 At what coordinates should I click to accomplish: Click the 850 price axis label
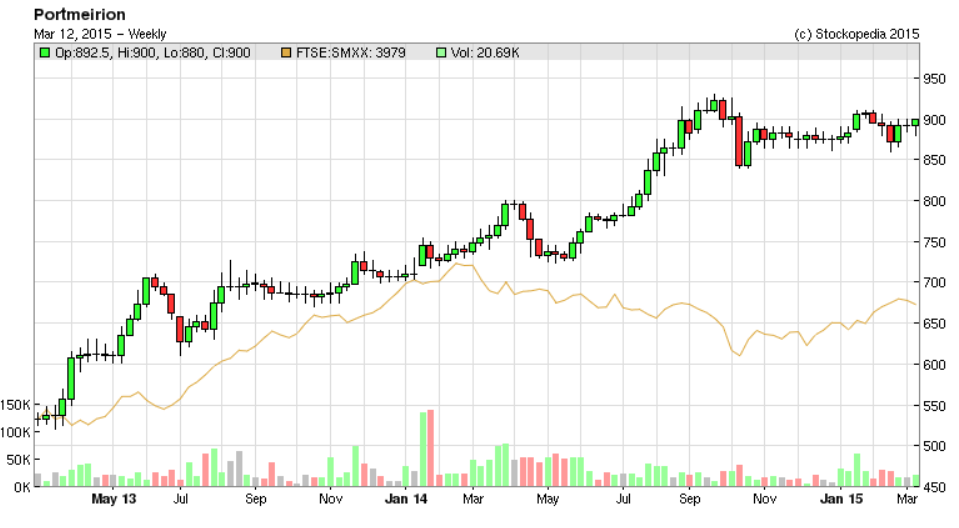934,160
